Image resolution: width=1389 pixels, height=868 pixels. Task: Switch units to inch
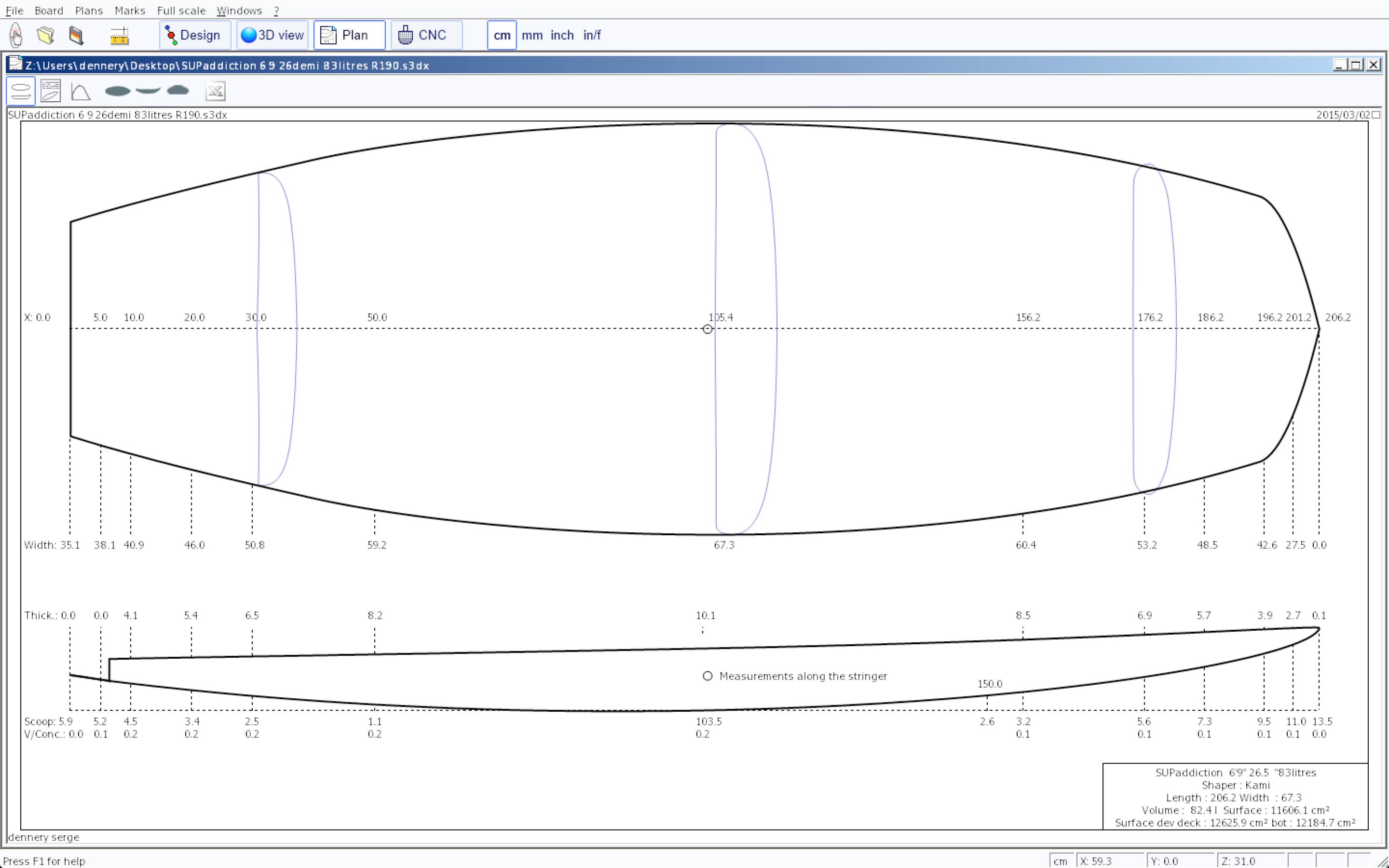pos(562,35)
